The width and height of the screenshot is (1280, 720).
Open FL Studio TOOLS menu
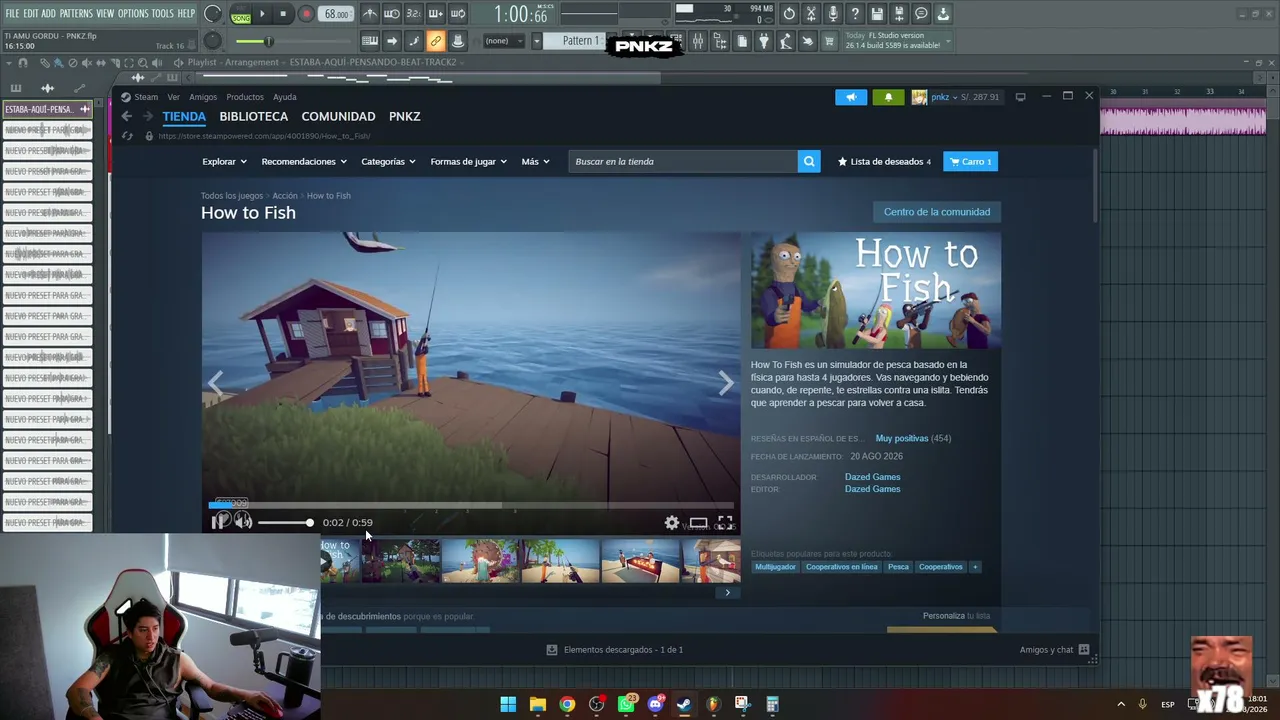click(163, 14)
